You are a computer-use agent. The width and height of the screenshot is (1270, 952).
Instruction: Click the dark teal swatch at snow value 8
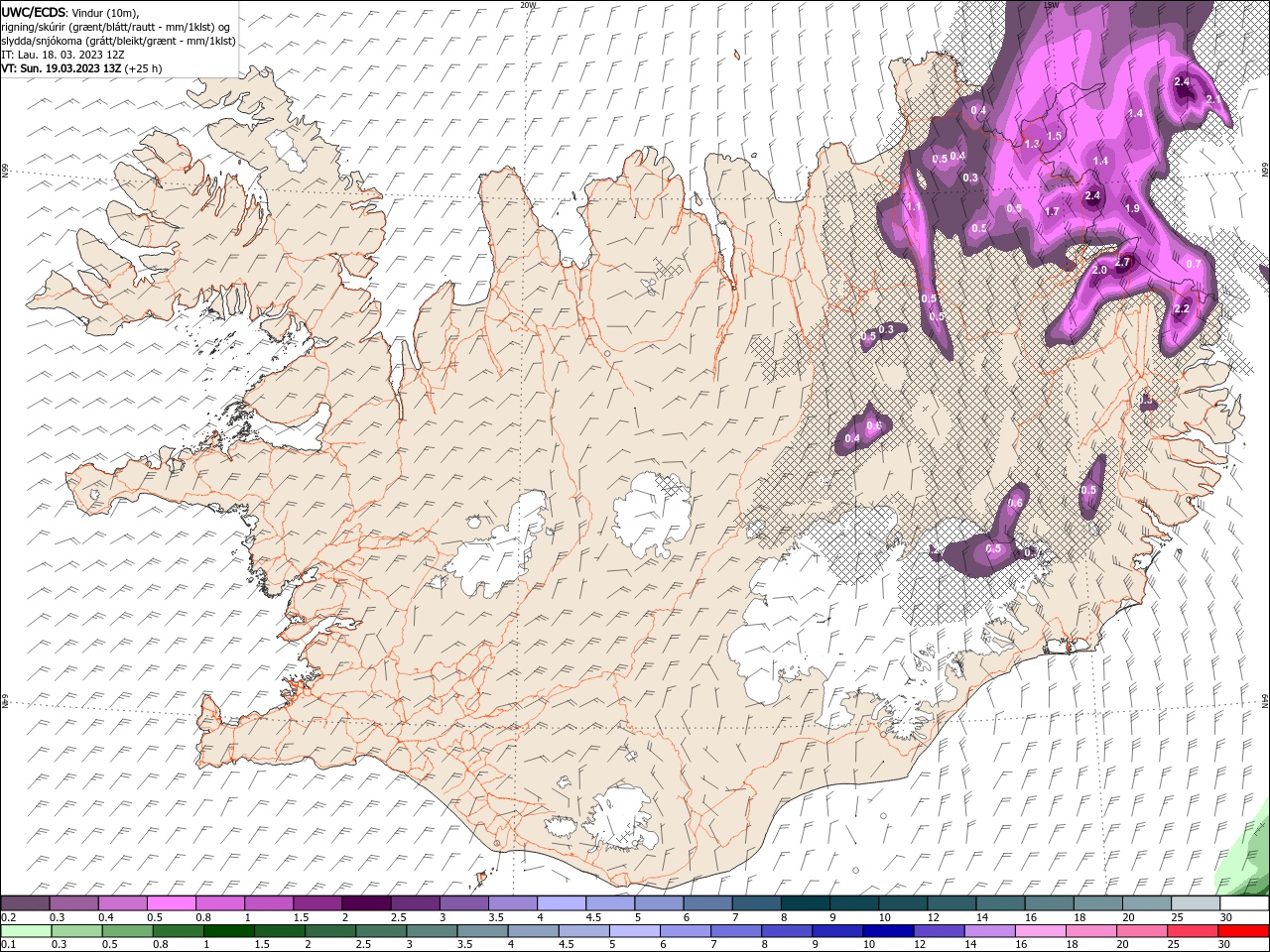click(805, 903)
